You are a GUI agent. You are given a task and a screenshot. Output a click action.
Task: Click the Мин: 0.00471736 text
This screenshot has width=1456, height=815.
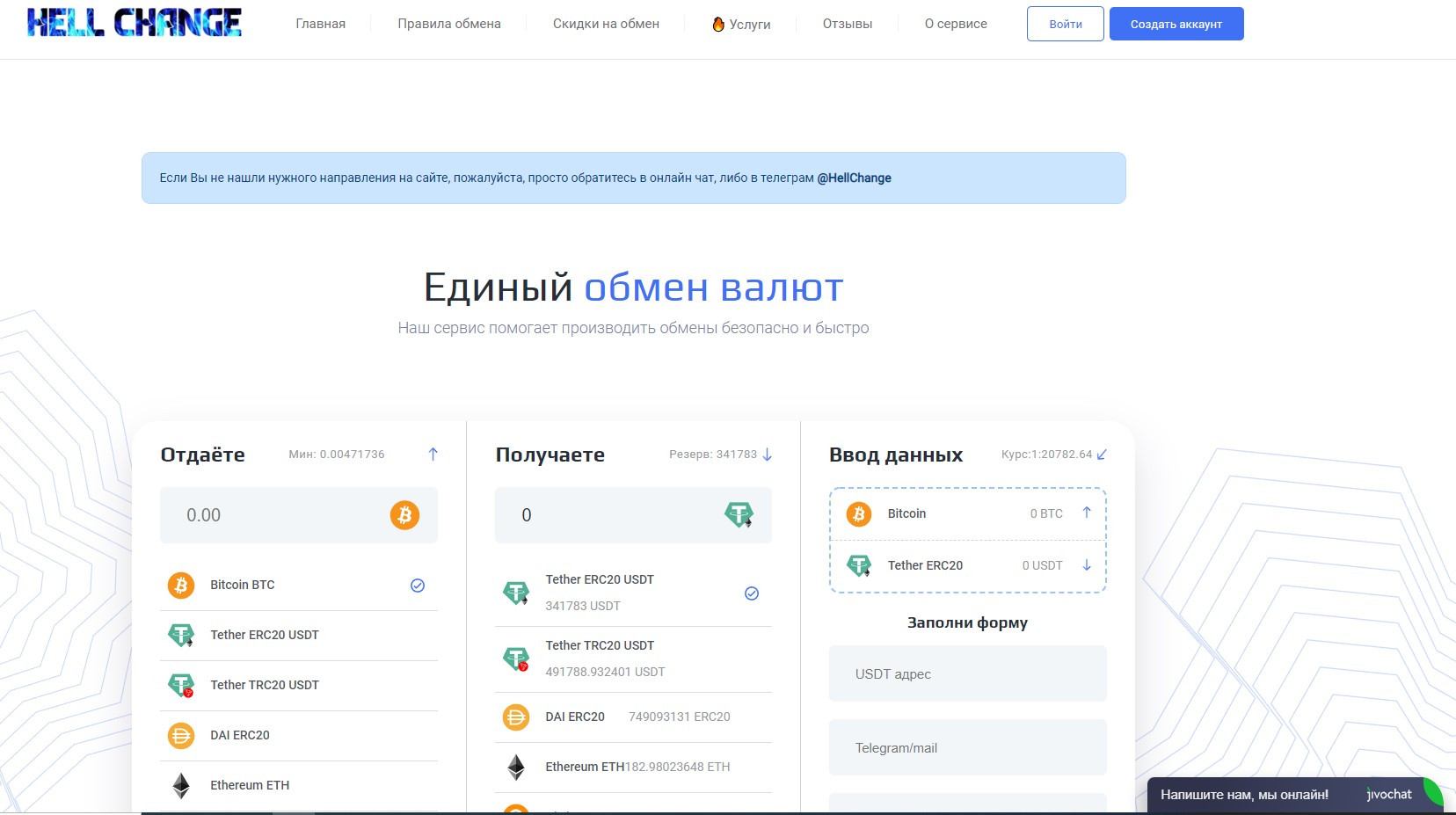(x=337, y=455)
